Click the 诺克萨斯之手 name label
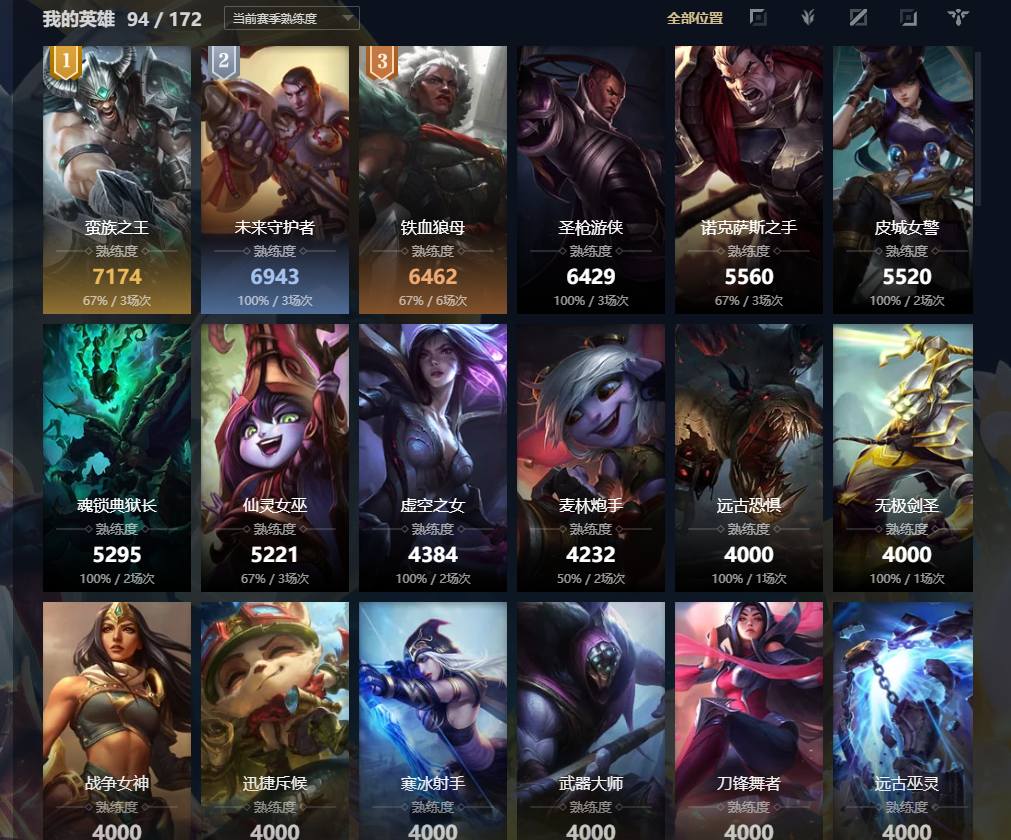 [749, 228]
